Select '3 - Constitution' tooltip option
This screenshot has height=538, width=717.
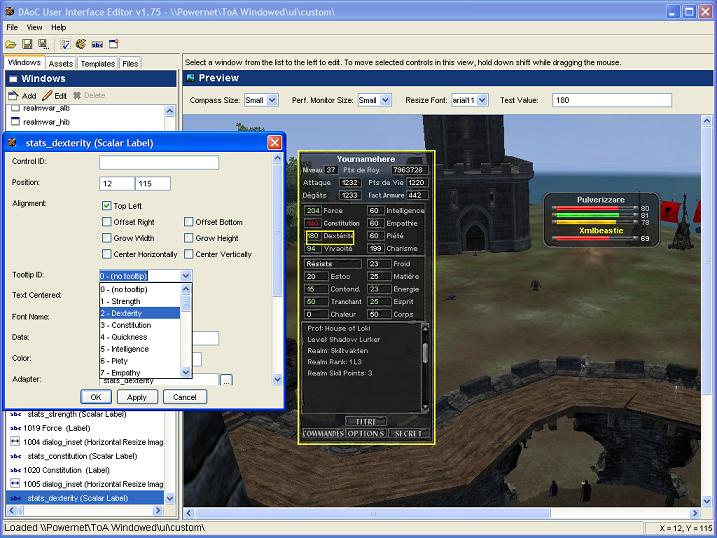(140, 325)
